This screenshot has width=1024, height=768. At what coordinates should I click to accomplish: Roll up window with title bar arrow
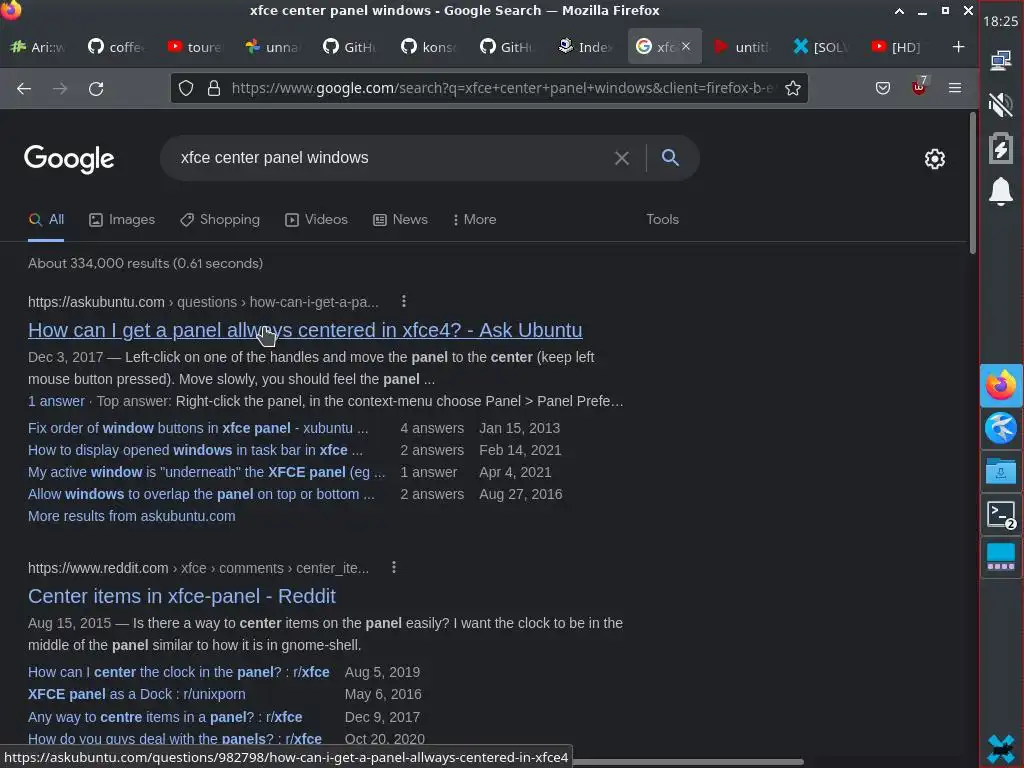pos(899,11)
